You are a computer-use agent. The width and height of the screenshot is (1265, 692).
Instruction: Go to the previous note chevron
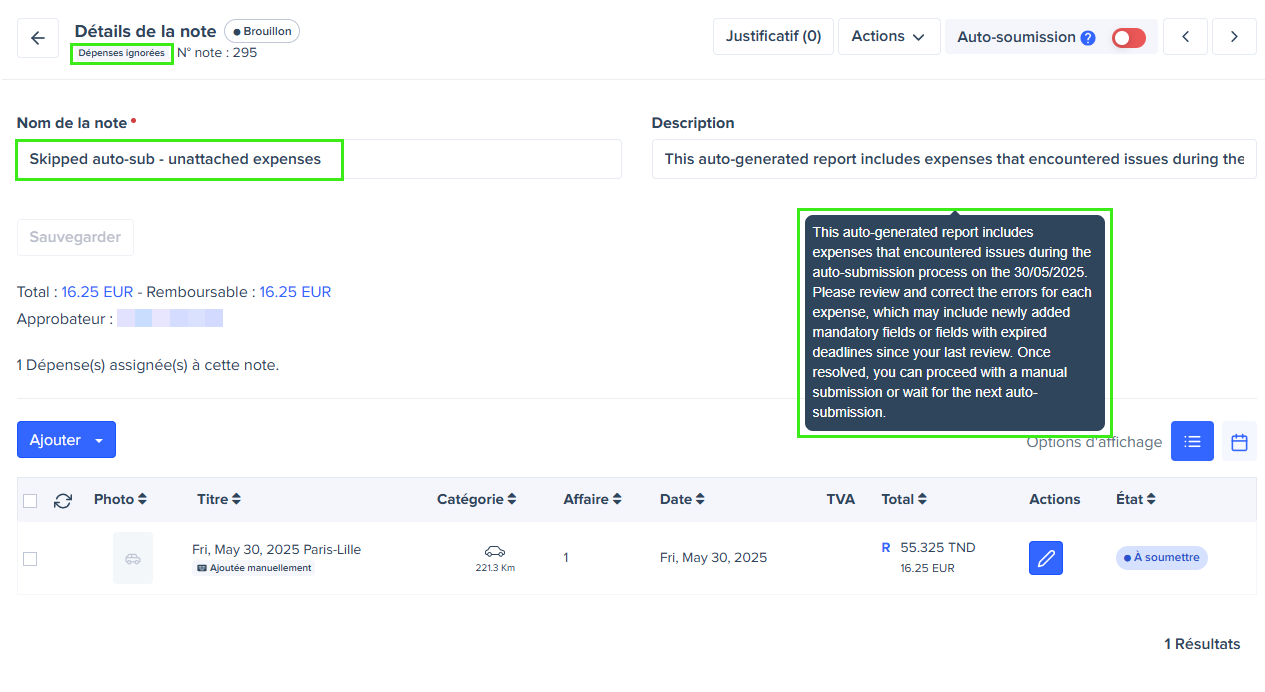[x=1186, y=37]
